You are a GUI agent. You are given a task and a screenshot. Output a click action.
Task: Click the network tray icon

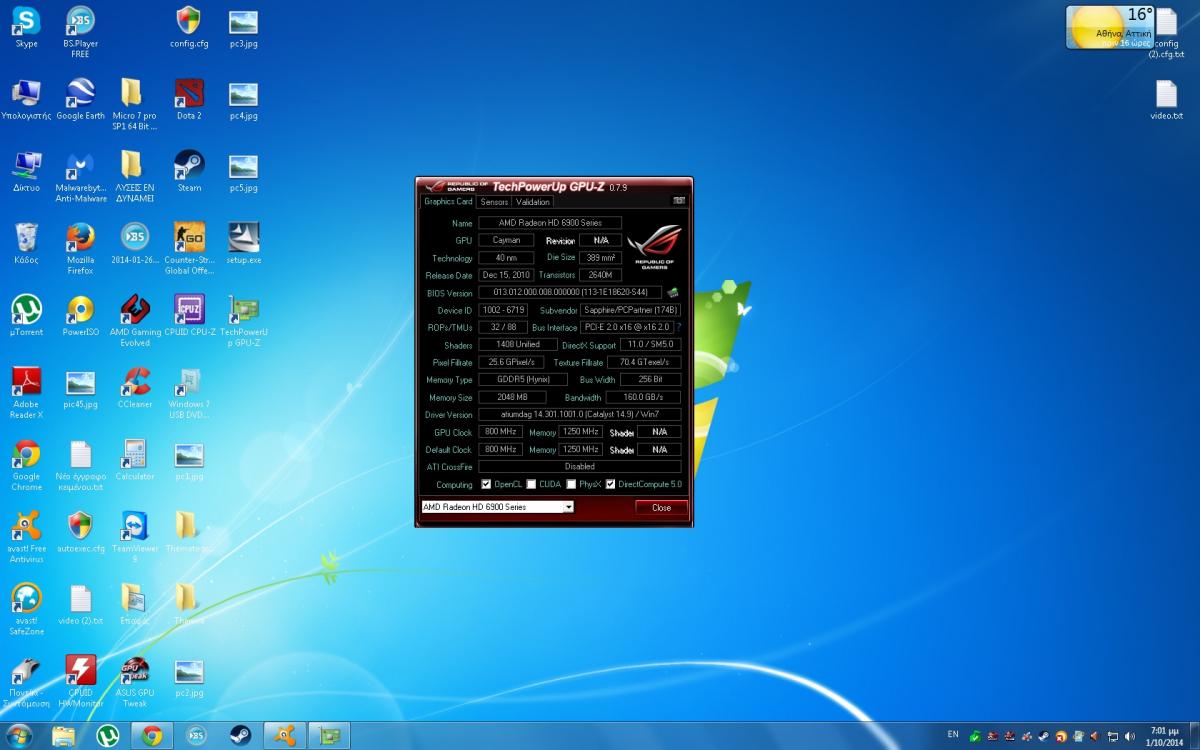1113,737
